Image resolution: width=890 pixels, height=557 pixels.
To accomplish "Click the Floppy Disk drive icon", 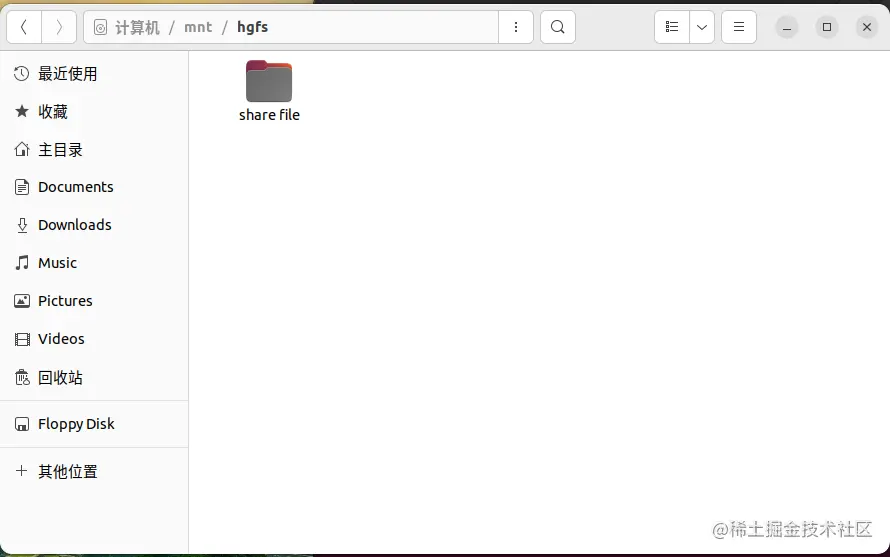I will pyautogui.click(x=22, y=424).
